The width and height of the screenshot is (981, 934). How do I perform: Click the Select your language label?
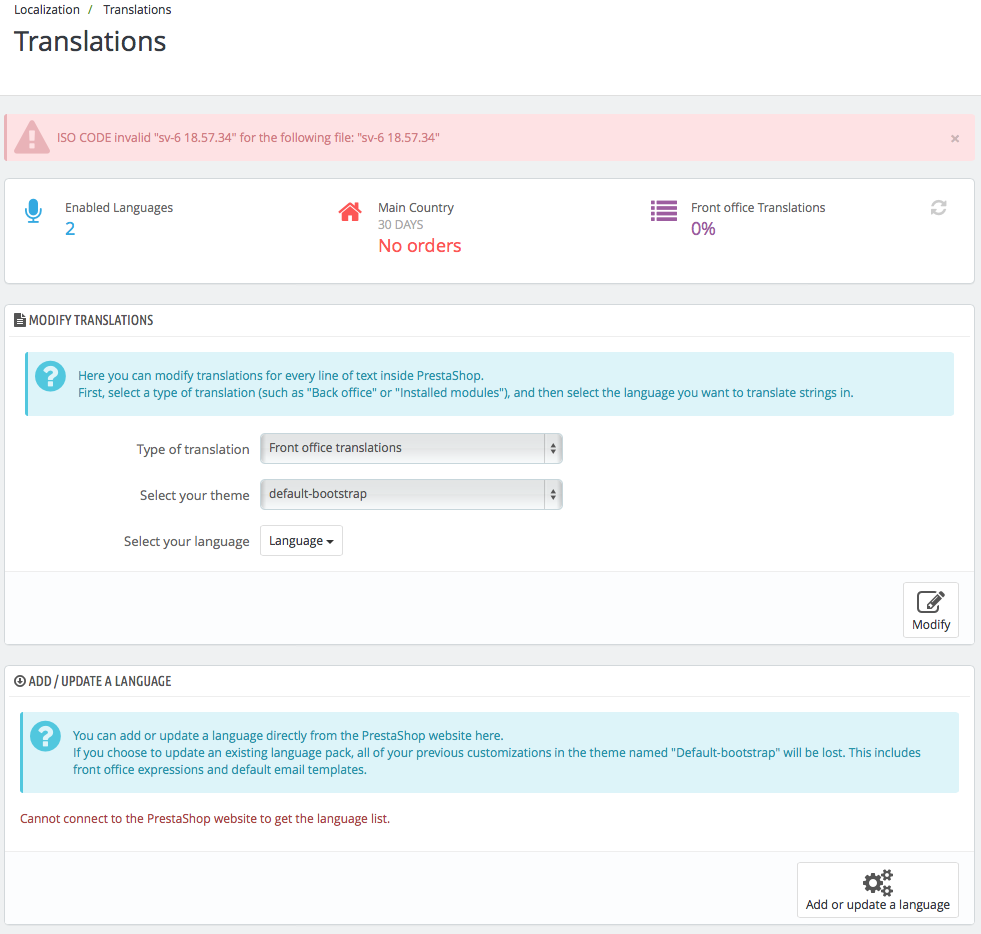click(x=186, y=541)
